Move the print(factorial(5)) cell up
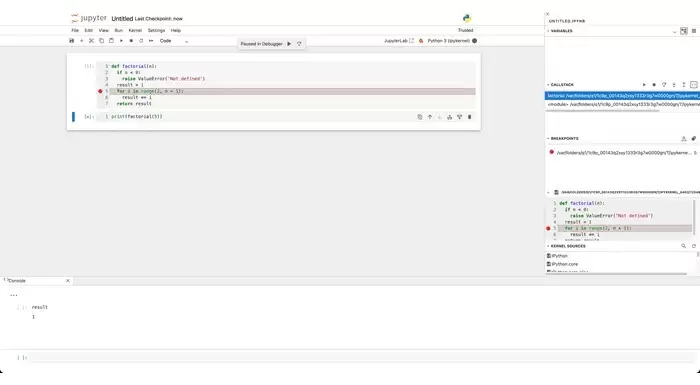The height and width of the screenshot is (385, 700). coord(430,117)
